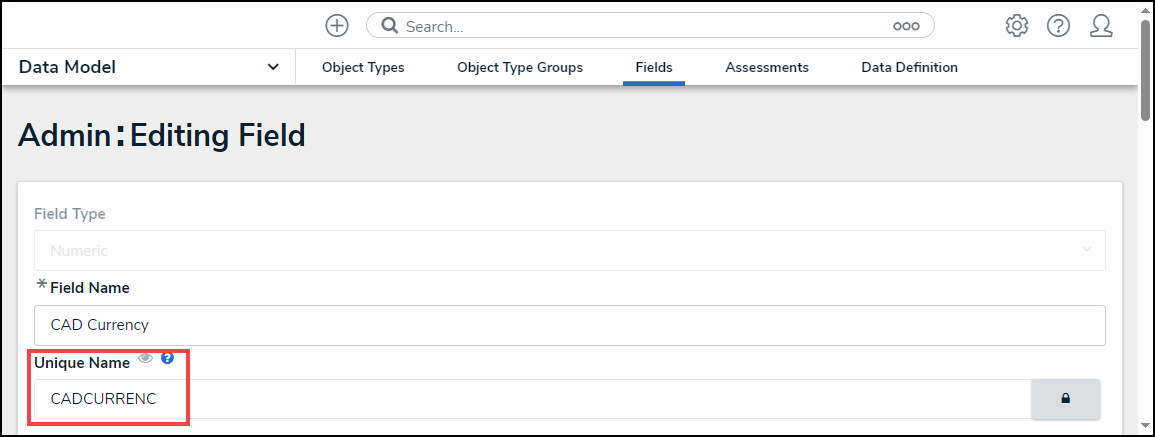This screenshot has height=437, width=1155.
Task: Select the Fields tab
Action: [654, 68]
